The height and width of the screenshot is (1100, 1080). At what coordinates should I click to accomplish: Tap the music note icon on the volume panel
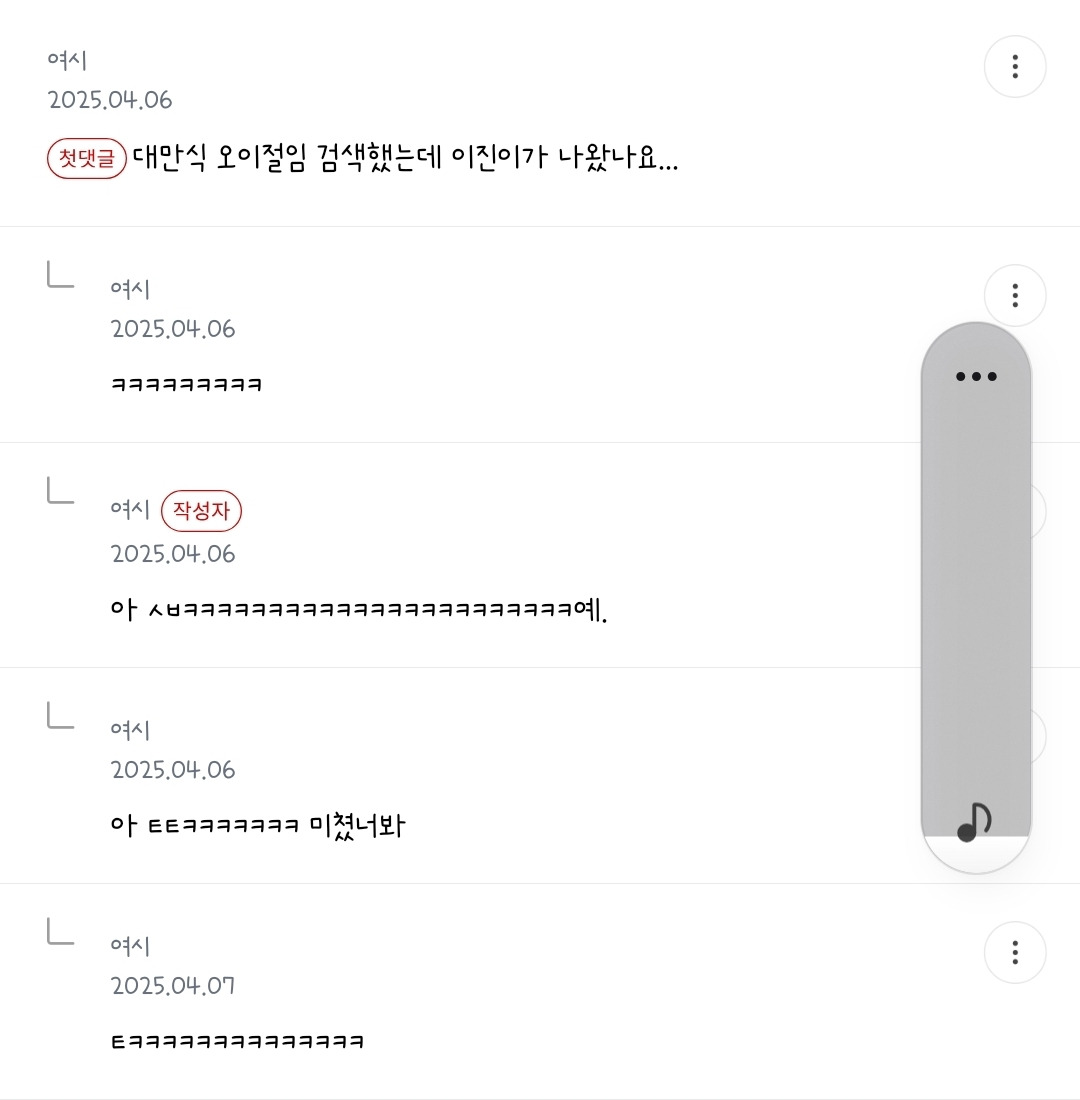pos(974,822)
